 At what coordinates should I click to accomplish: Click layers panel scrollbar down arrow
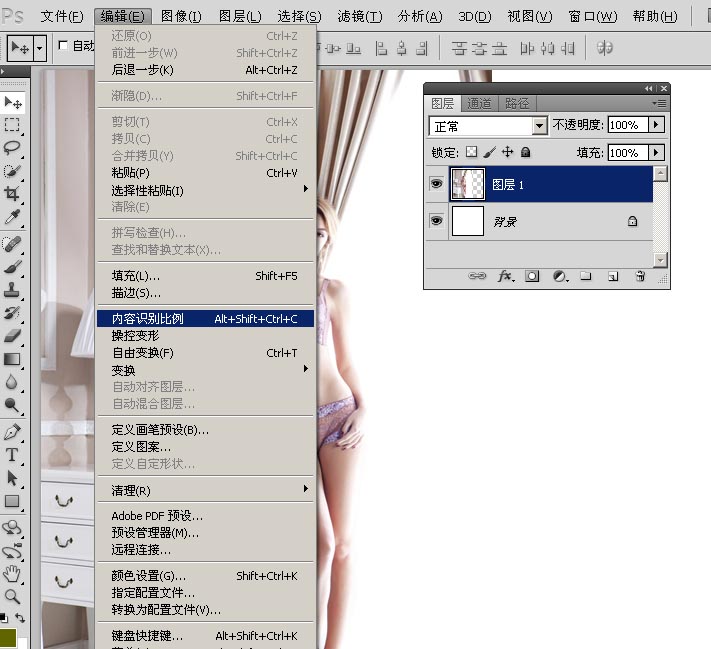point(660,260)
